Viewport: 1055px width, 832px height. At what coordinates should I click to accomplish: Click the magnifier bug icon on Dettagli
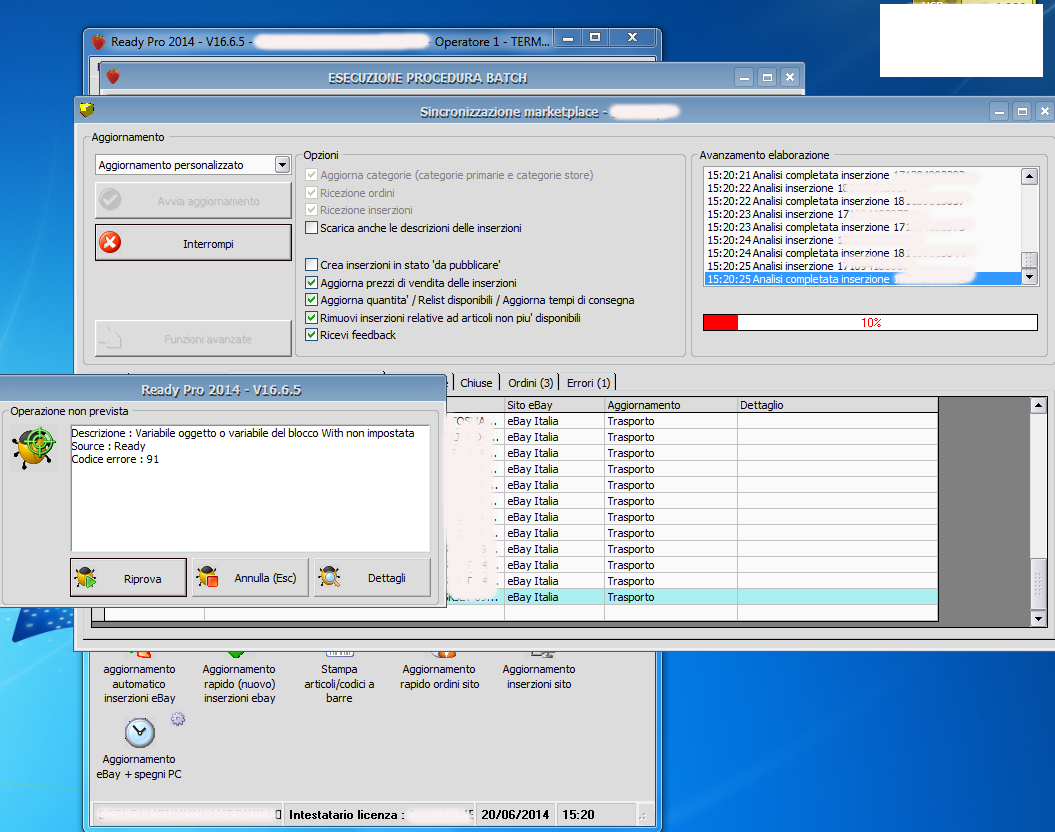[x=331, y=577]
